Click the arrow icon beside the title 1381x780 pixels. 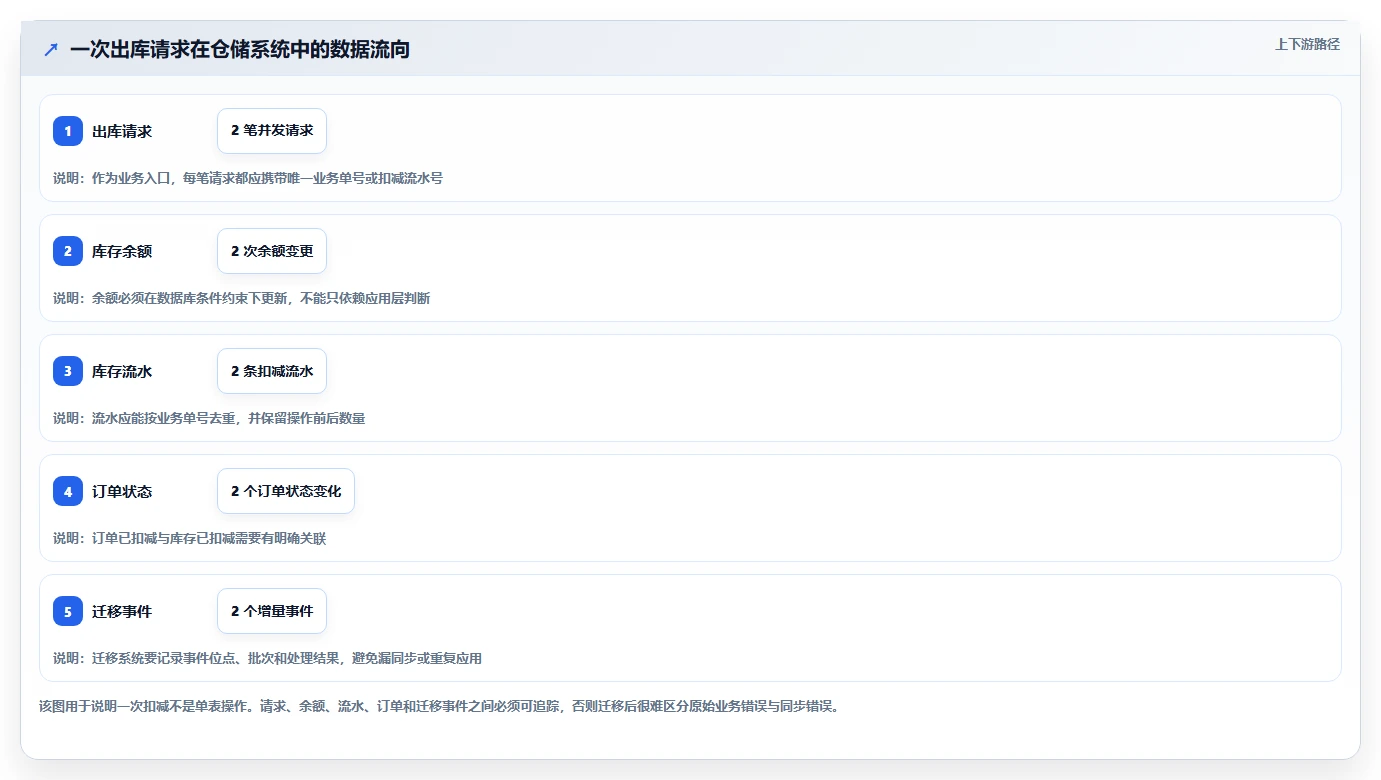[51, 49]
